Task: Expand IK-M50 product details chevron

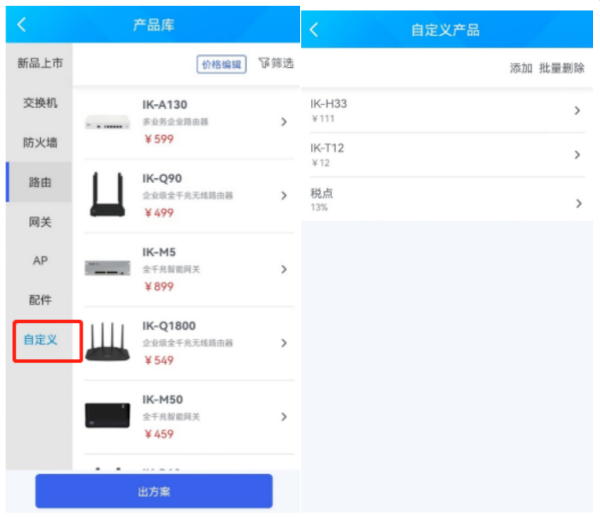Action: 284,417
